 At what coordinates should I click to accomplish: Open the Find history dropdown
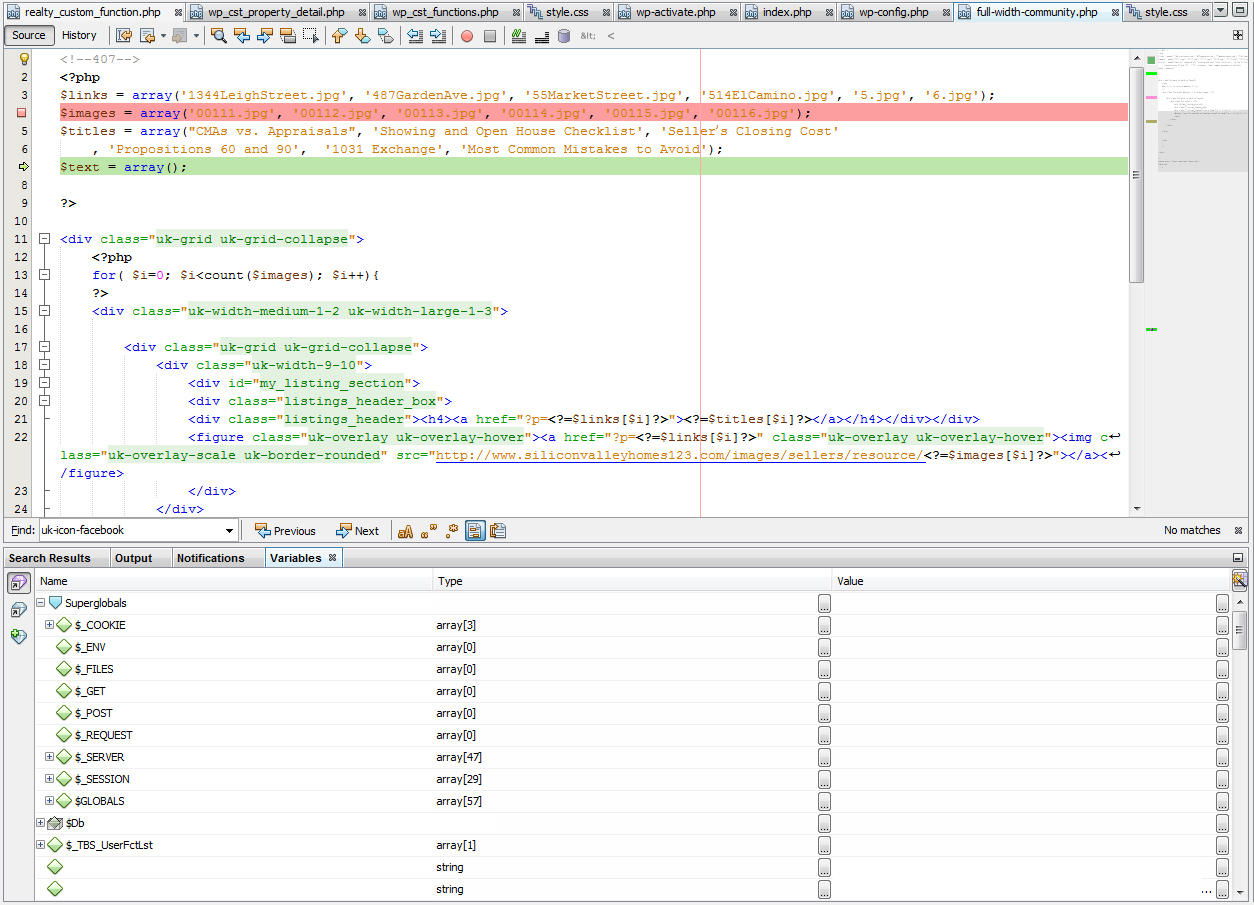(x=229, y=531)
